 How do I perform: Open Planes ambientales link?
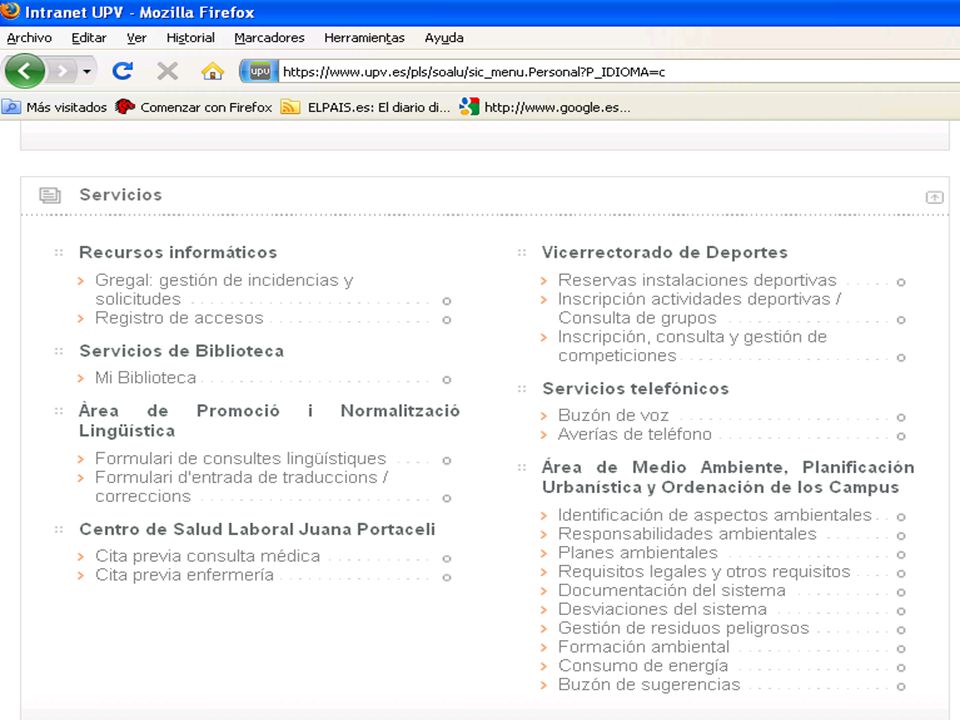click(637, 552)
